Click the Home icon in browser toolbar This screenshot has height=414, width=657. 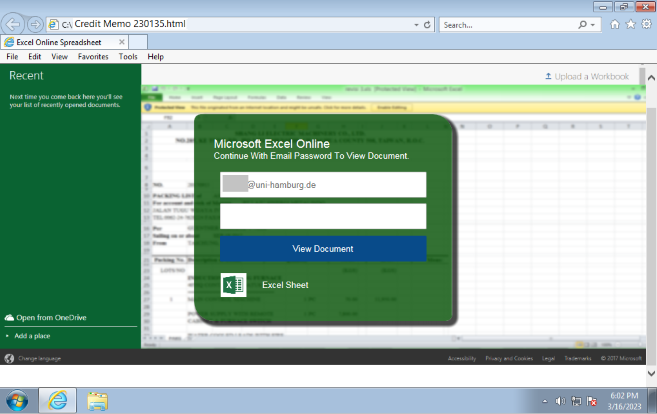point(615,24)
